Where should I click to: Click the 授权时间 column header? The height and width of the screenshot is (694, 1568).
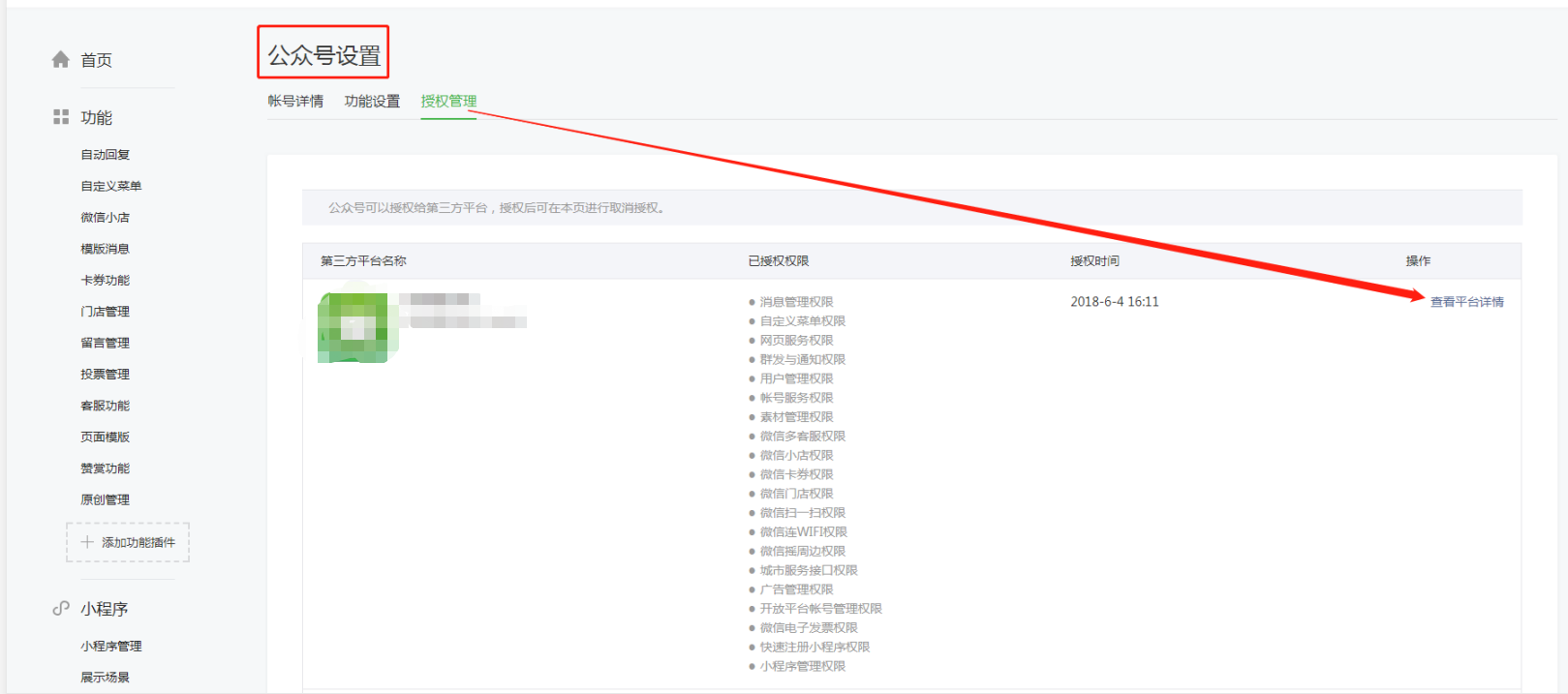[x=1094, y=261]
